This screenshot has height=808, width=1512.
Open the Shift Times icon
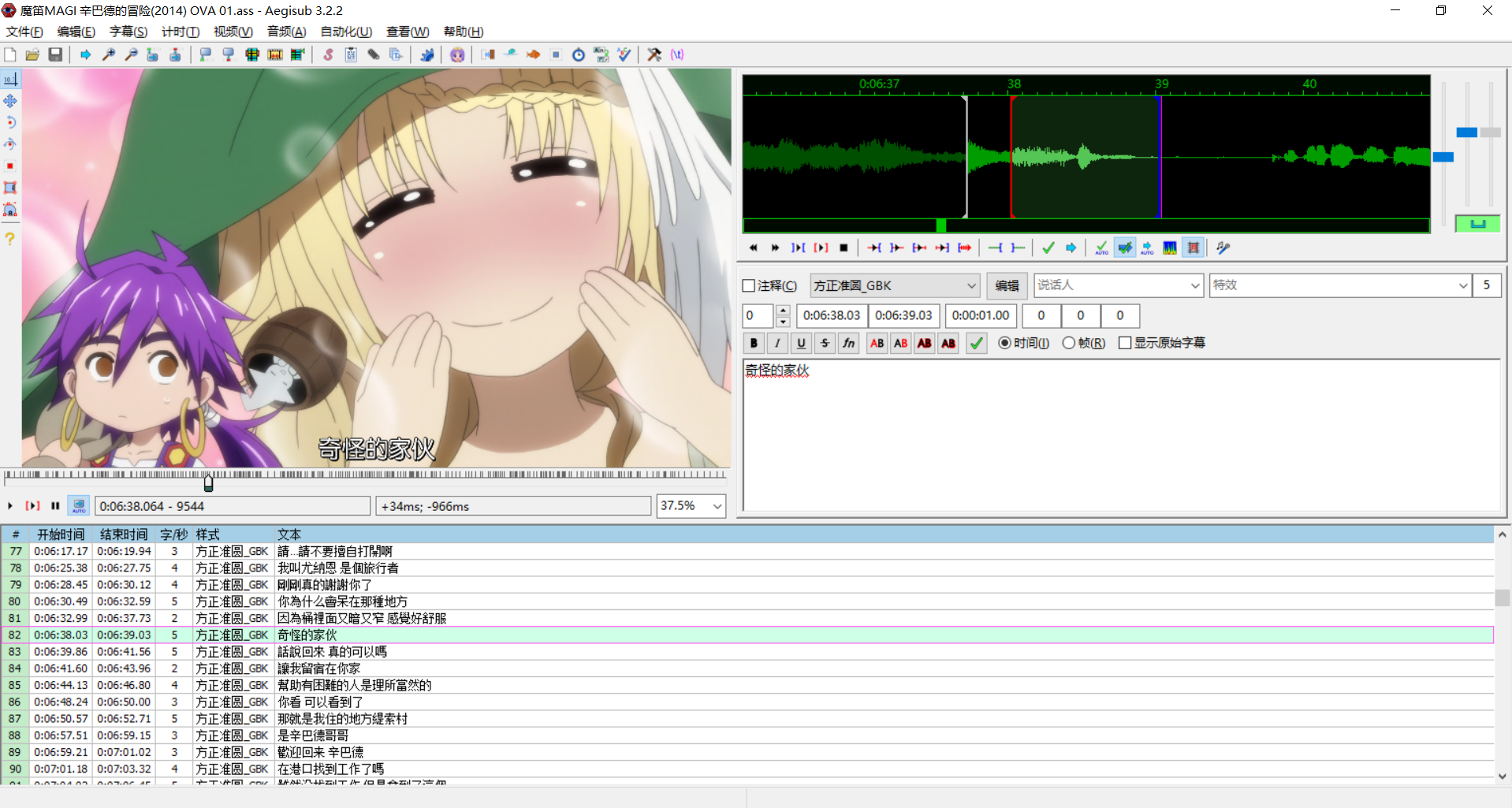click(x=488, y=54)
